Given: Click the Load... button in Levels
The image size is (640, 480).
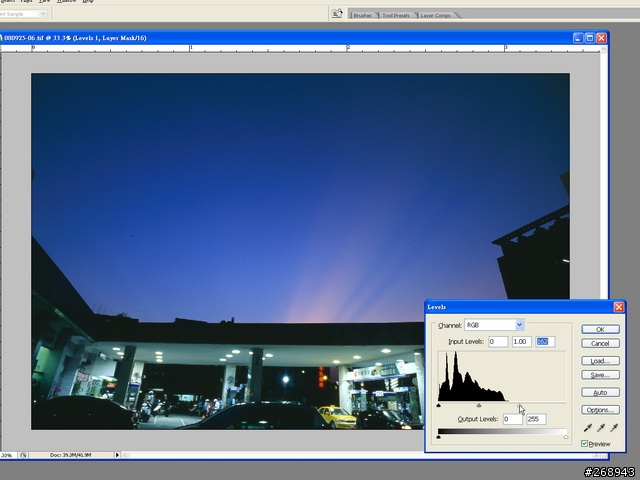Looking at the screenshot, I should tap(600, 361).
